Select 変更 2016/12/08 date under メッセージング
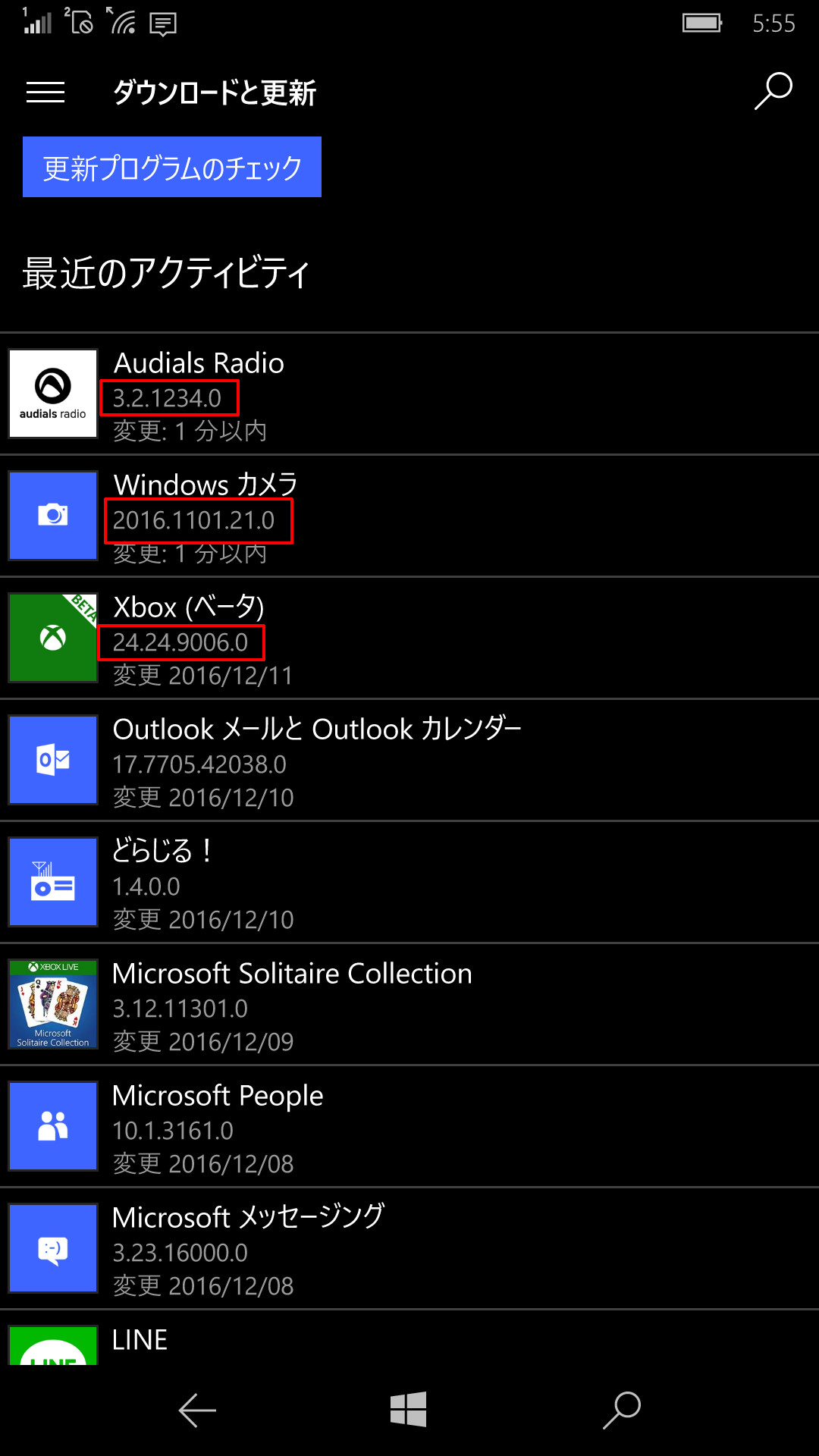Viewport: 819px width, 1456px height. [x=203, y=1286]
